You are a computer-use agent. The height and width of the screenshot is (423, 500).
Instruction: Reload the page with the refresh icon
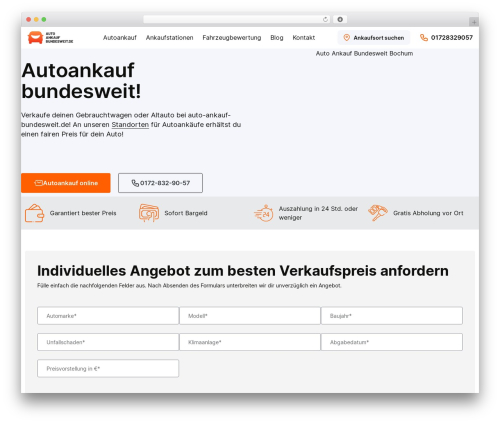(325, 19)
